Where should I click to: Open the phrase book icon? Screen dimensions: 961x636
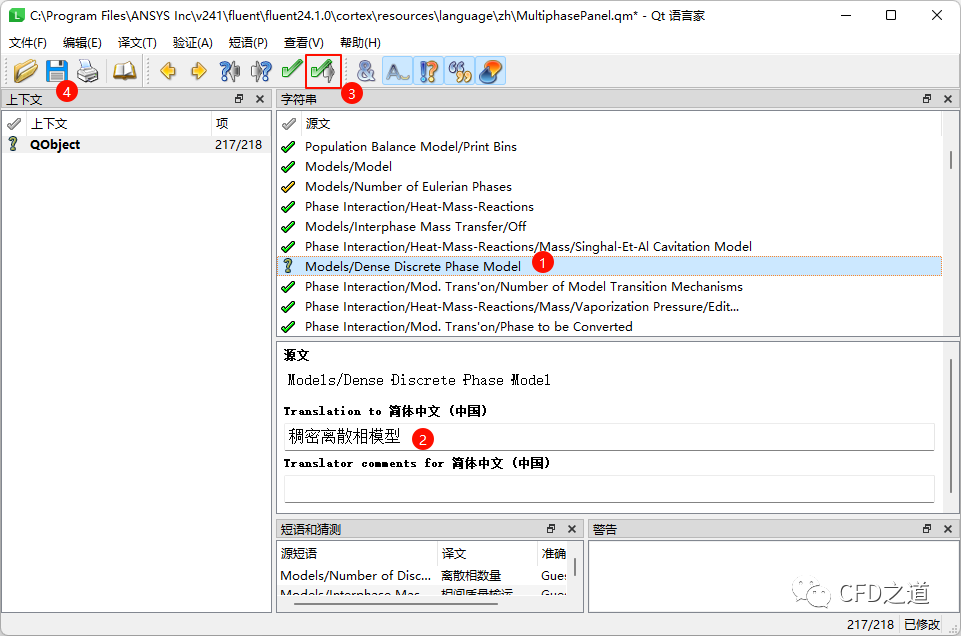coord(124,71)
